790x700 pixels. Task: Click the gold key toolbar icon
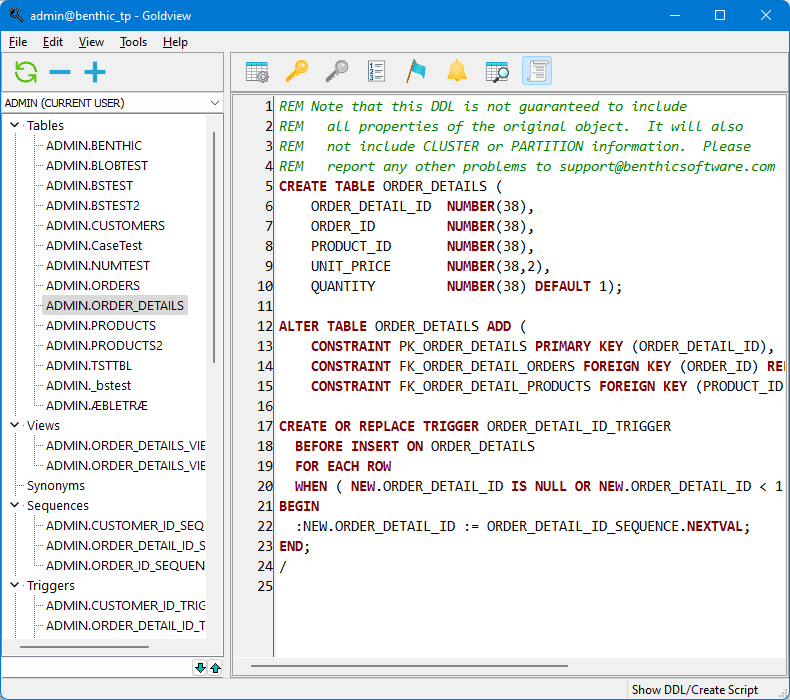[x=297, y=71]
